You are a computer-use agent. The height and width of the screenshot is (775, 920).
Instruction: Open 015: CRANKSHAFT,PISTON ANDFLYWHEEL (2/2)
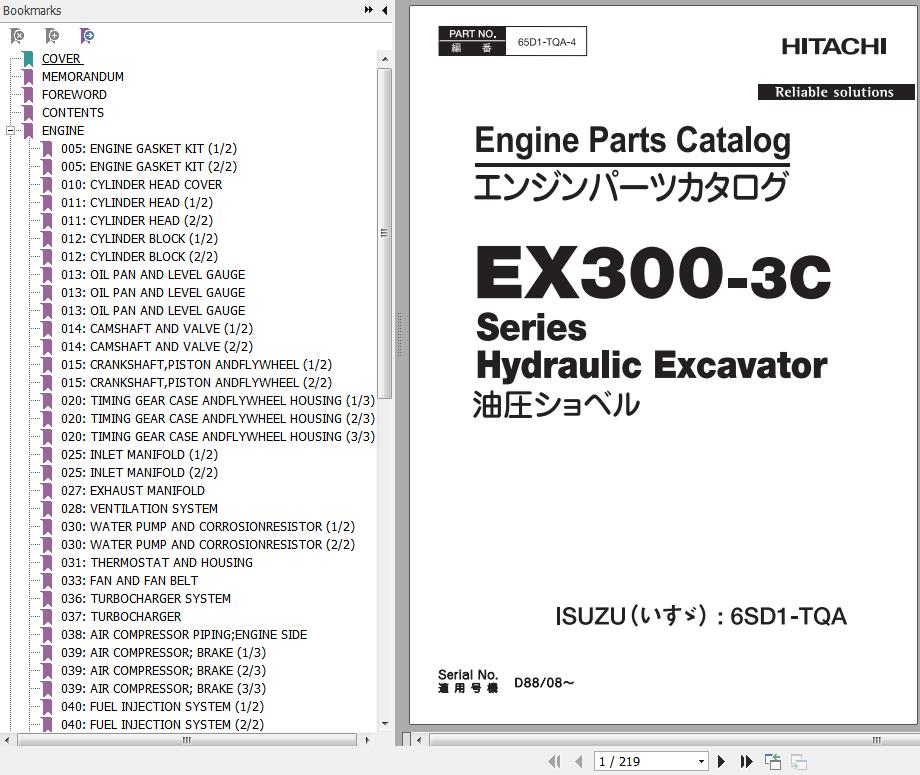pyautogui.click(x=197, y=383)
